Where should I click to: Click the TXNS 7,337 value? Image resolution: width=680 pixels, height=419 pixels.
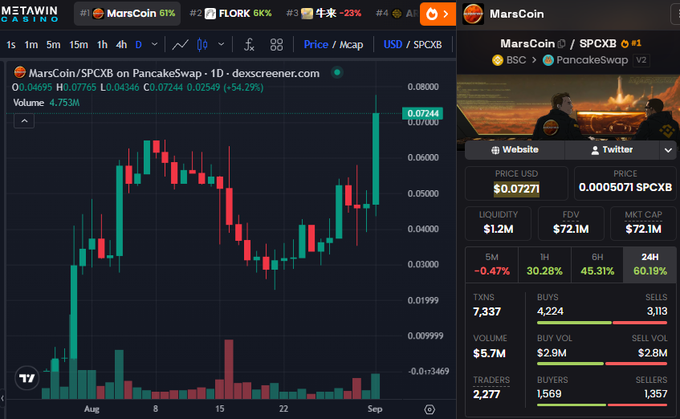(487, 311)
